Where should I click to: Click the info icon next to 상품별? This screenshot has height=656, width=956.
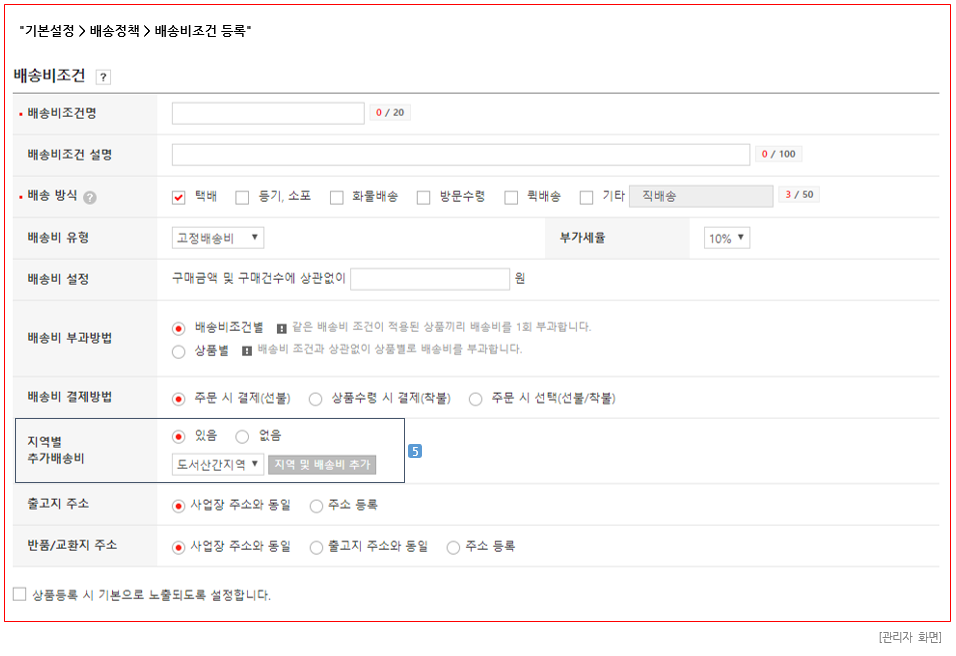coord(247,351)
